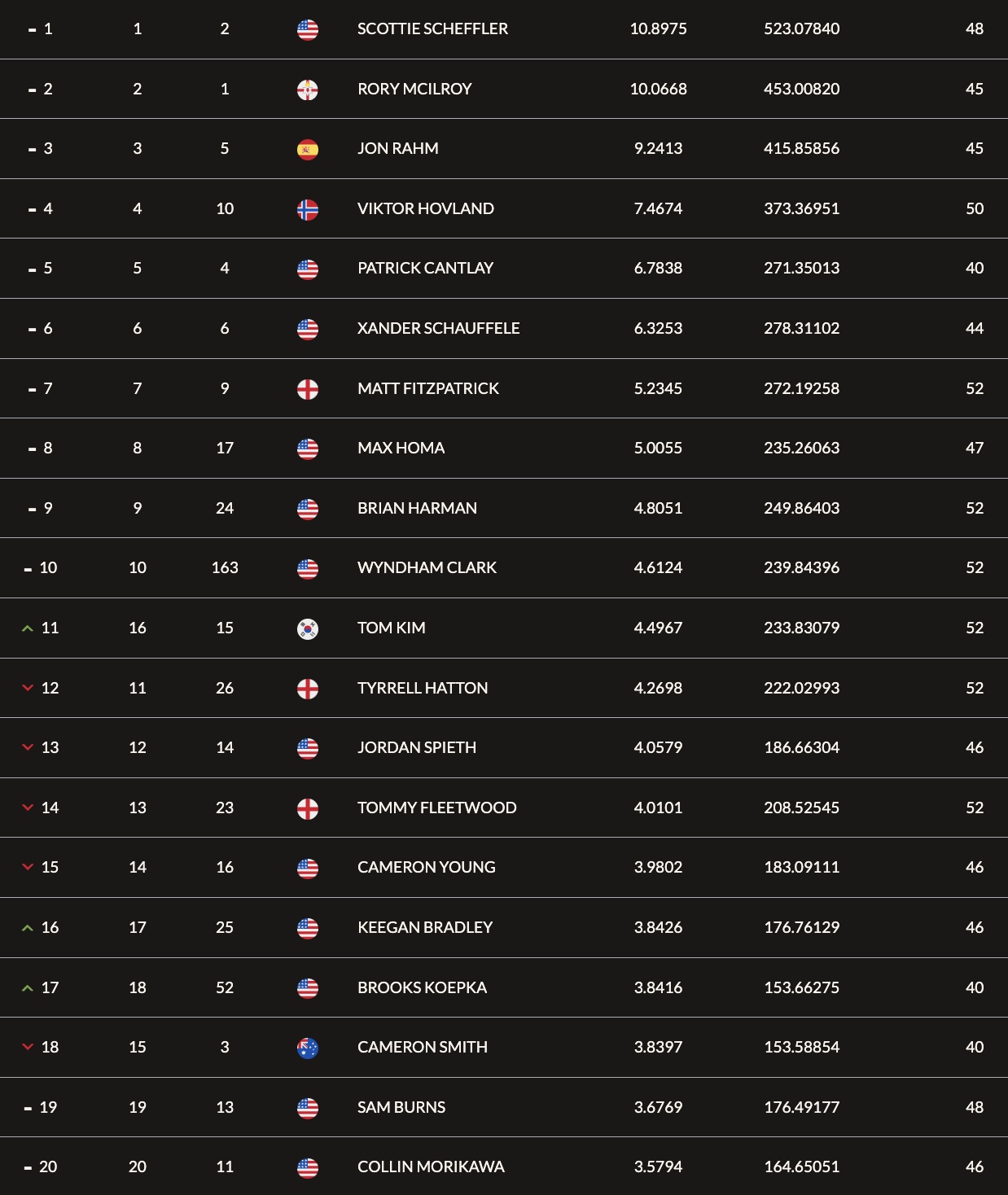Select the Xander Schauffele name link
The height and width of the screenshot is (1195, 1008).
tap(438, 328)
